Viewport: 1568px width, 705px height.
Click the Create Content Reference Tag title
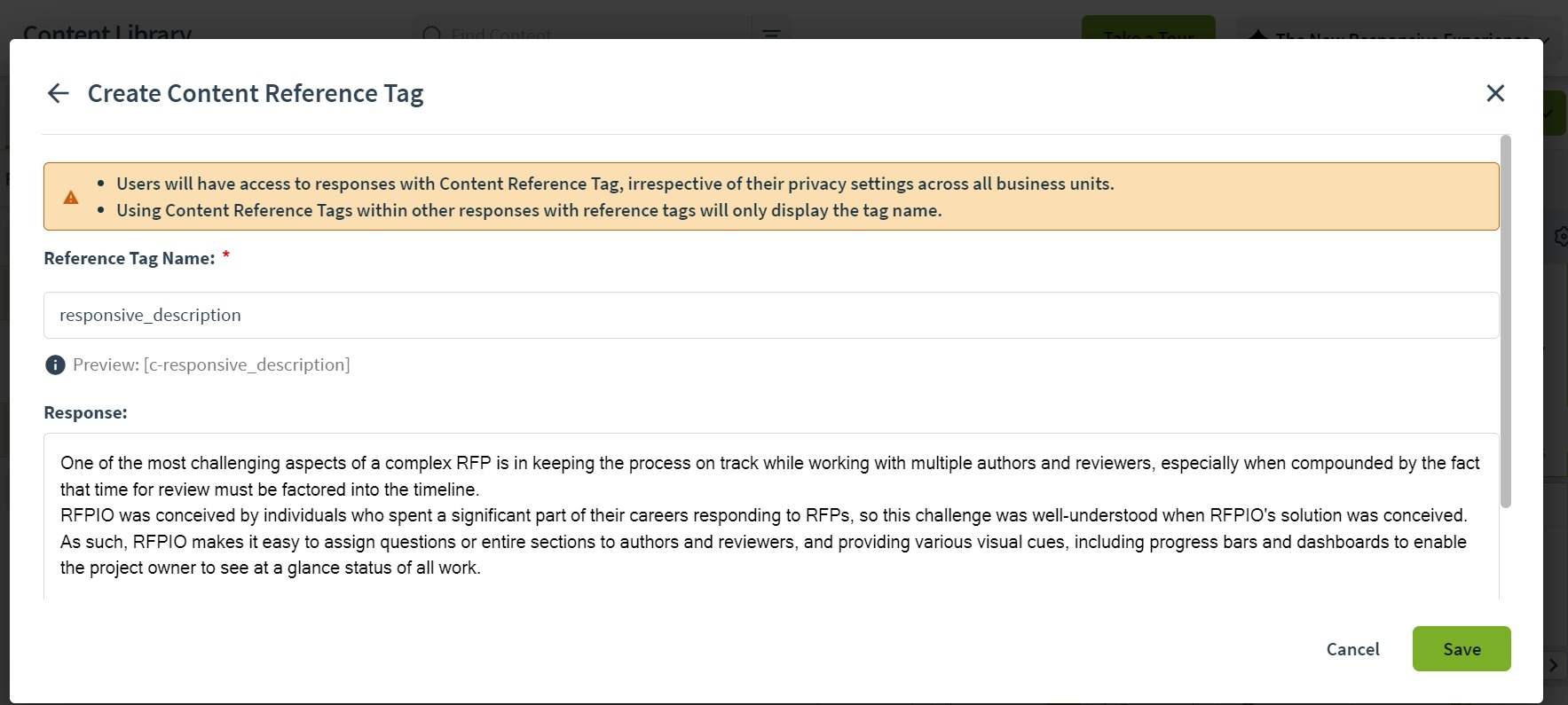click(x=256, y=93)
